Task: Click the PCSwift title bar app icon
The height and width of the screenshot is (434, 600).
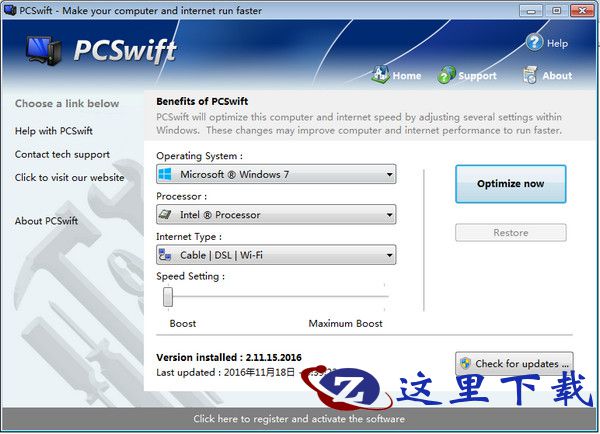Action: [x=10, y=10]
